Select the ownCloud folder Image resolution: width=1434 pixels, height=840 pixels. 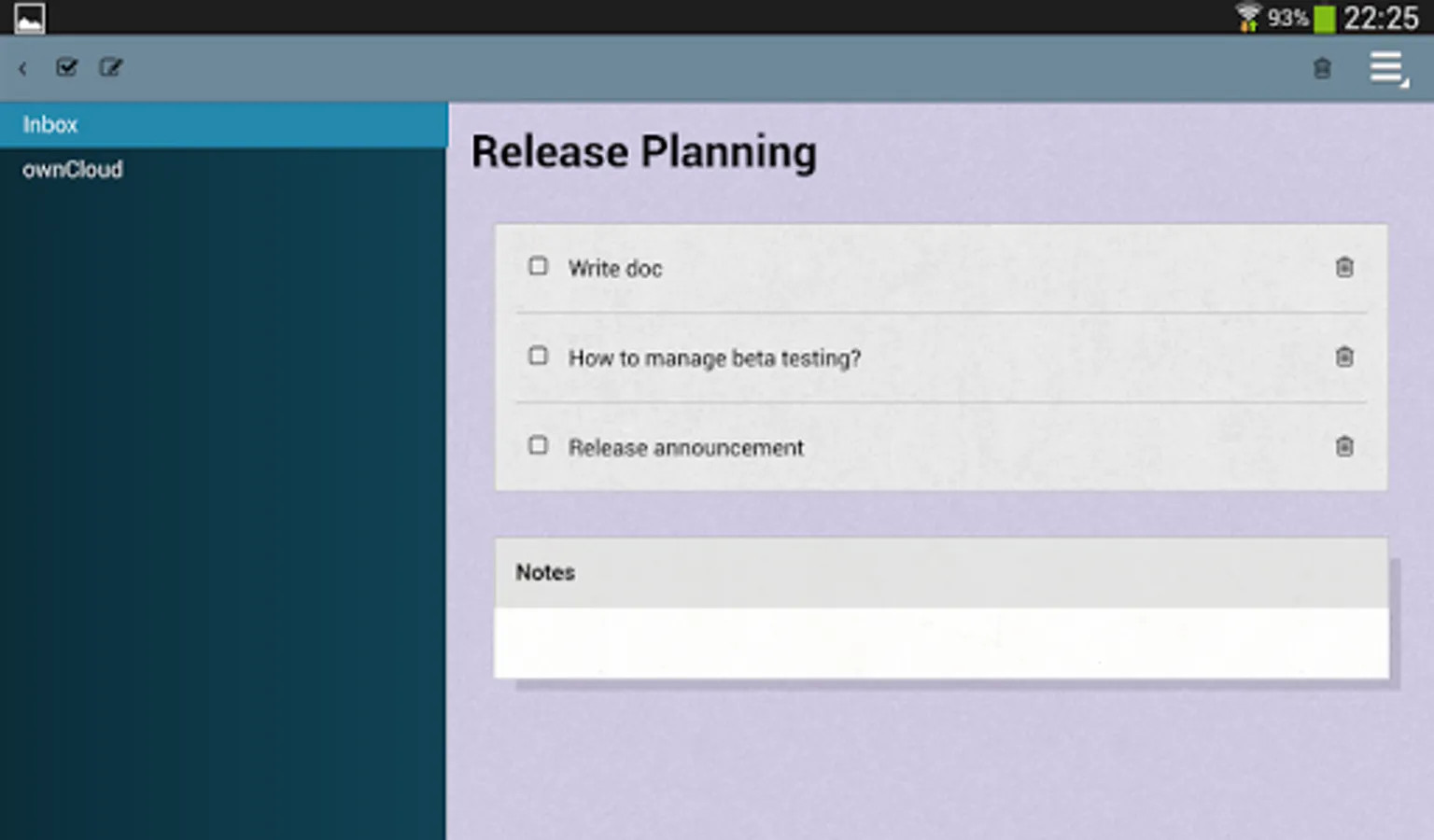224,170
